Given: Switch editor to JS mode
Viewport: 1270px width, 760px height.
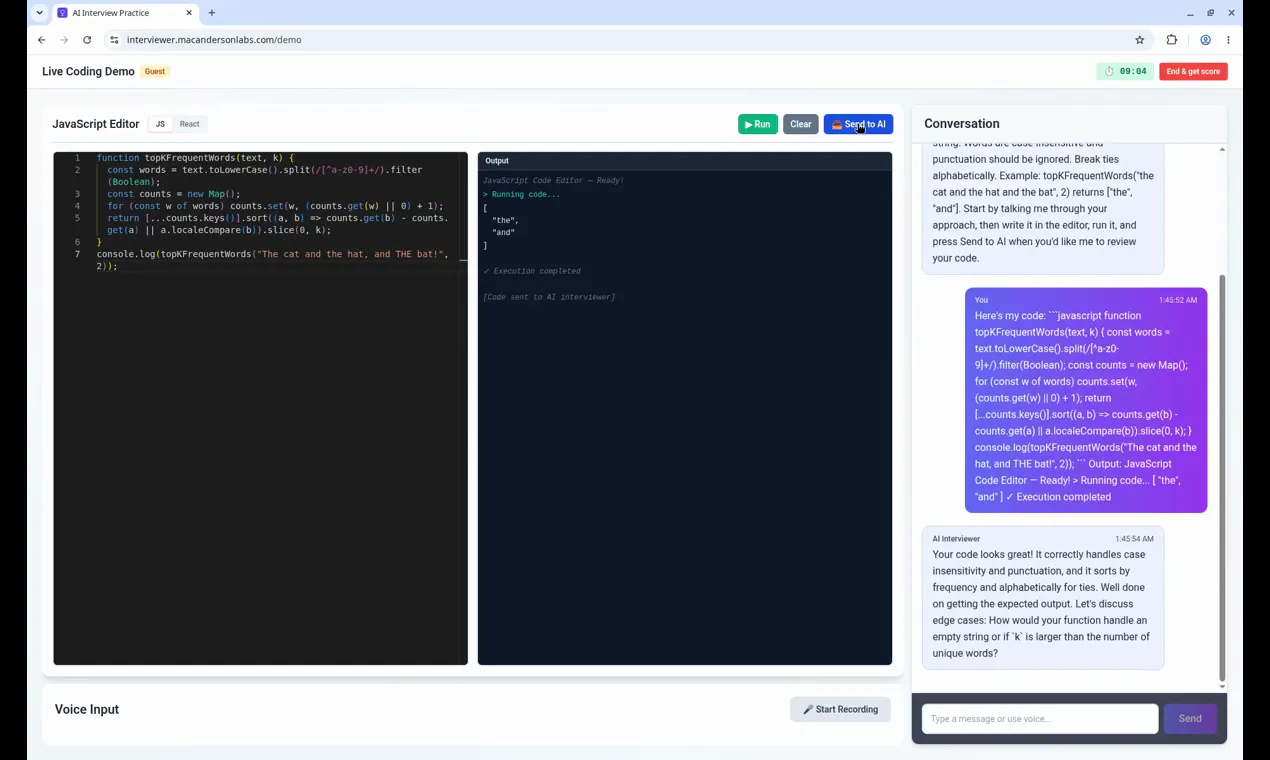Looking at the screenshot, I should pyautogui.click(x=160, y=124).
